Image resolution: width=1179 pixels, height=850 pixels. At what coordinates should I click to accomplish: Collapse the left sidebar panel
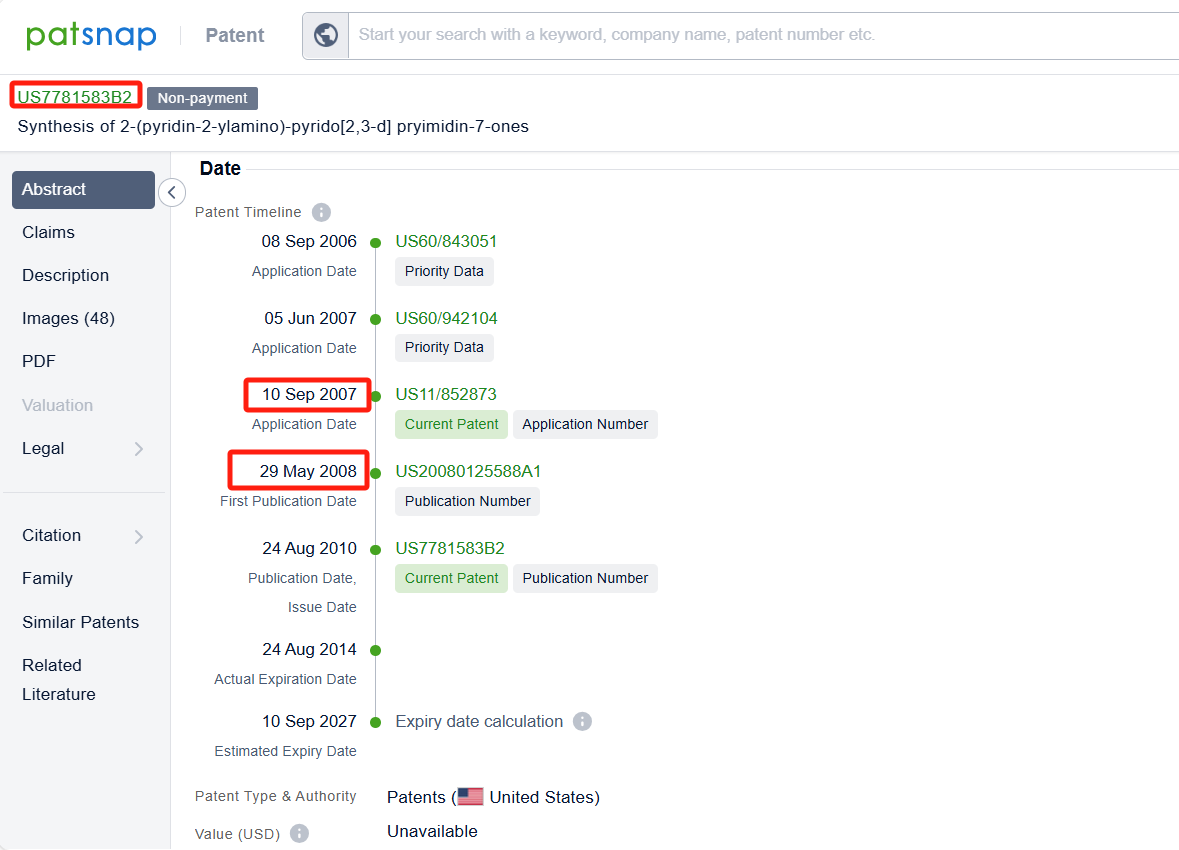click(x=172, y=192)
